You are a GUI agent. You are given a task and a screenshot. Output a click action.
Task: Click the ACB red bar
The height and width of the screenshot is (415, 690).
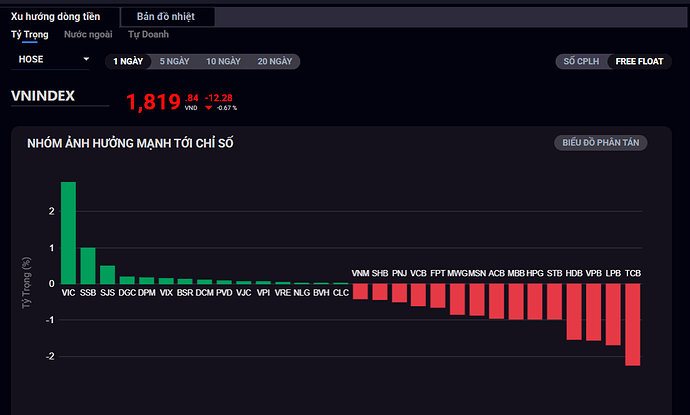coord(496,301)
